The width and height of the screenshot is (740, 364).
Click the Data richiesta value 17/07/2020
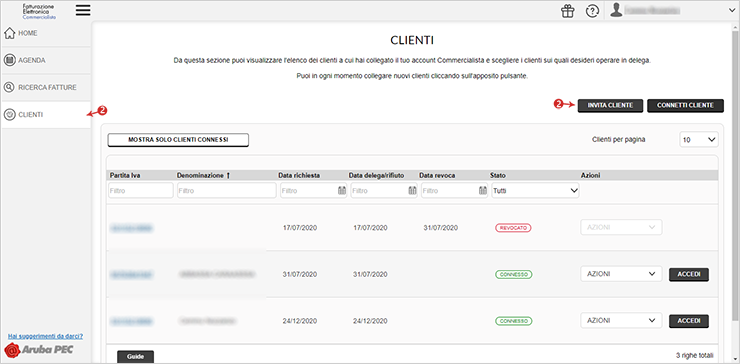300,228
